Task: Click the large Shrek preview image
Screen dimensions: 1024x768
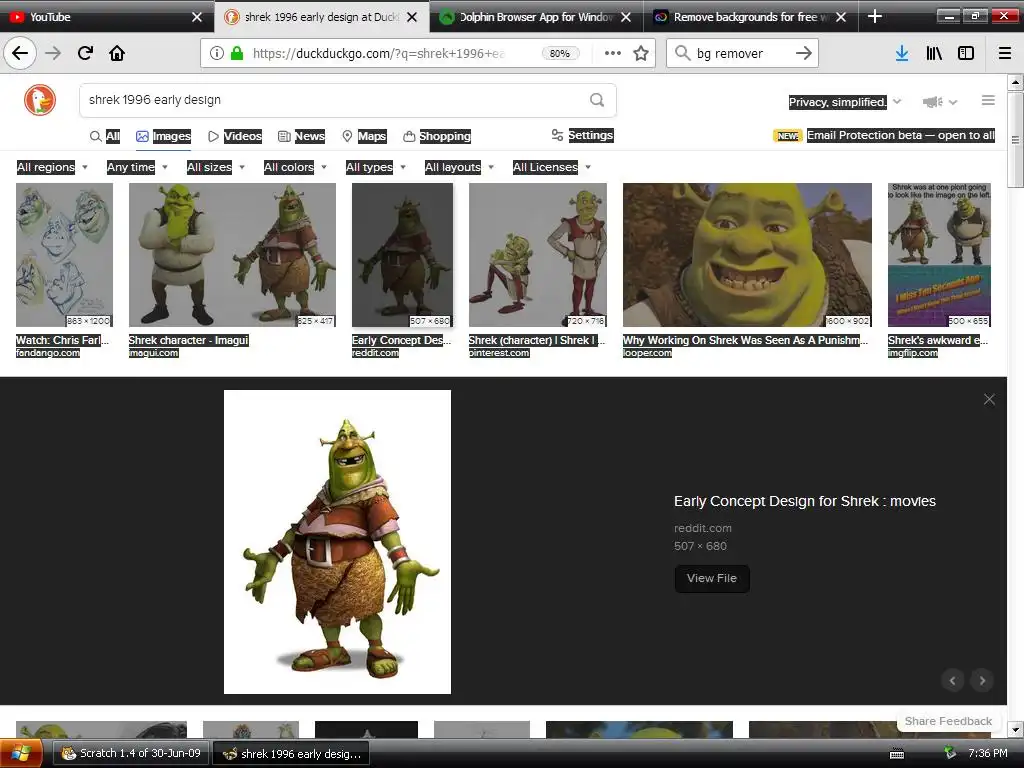Action: [x=337, y=542]
